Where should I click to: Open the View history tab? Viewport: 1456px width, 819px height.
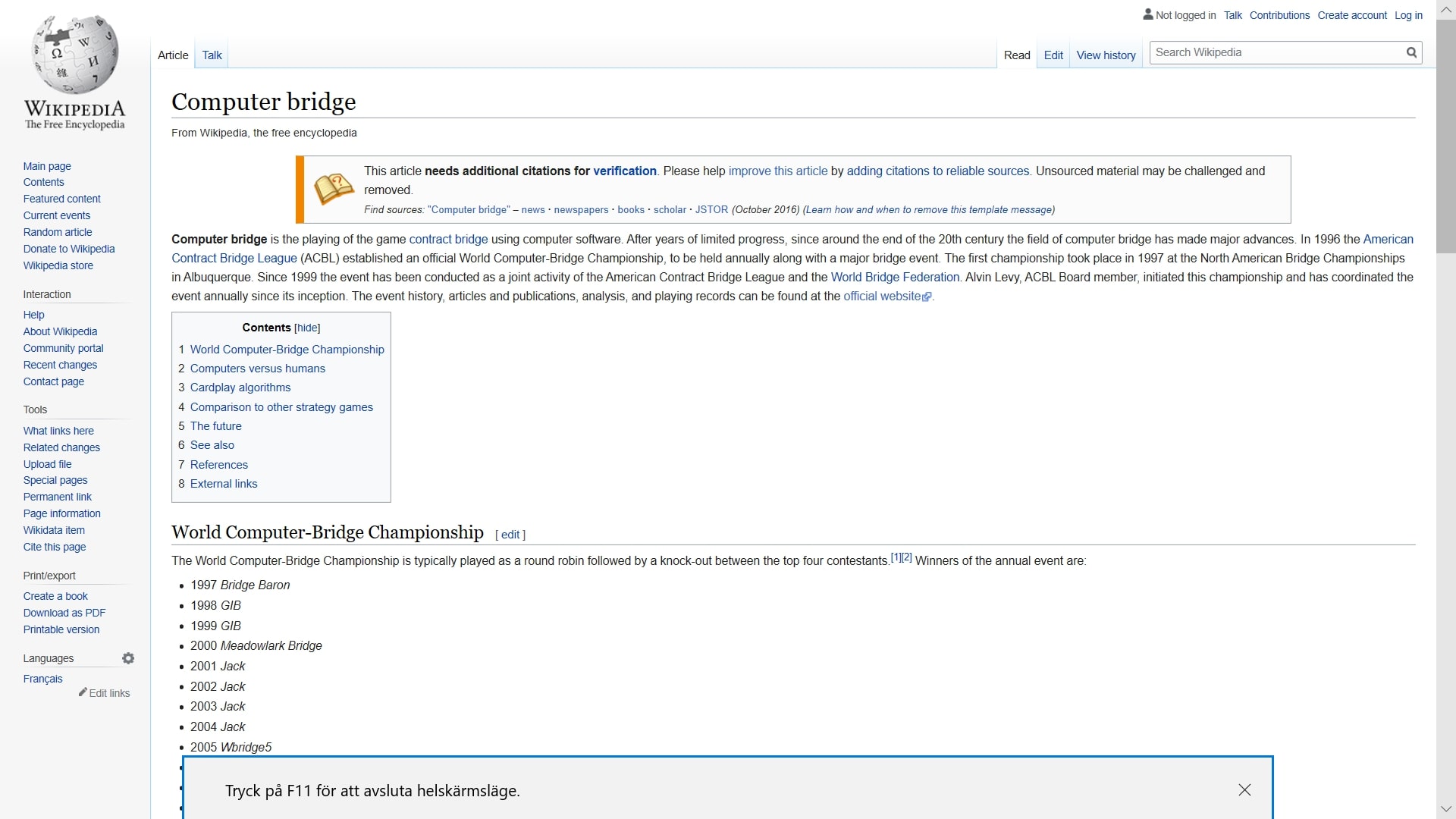tap(1106, 55)
